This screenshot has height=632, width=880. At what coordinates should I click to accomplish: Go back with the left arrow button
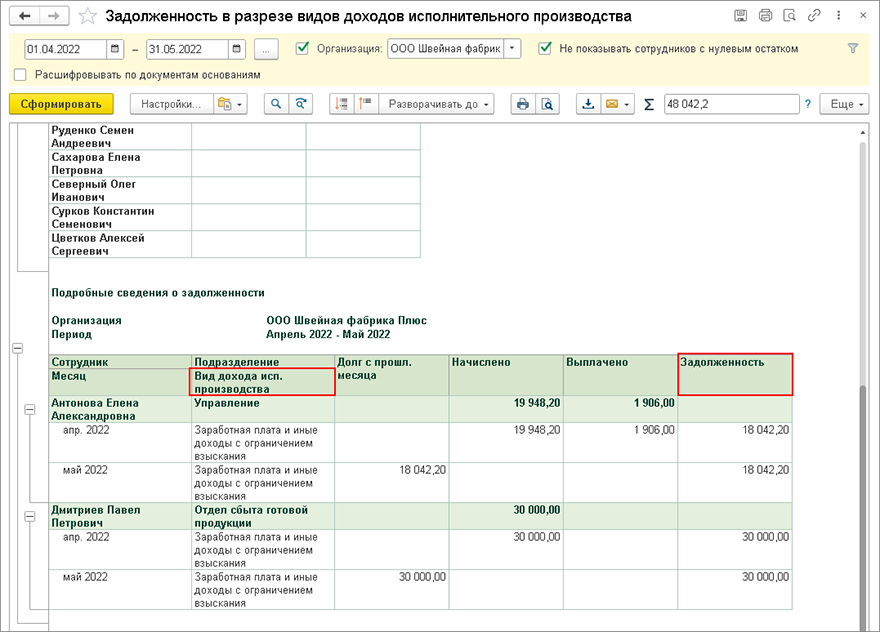click(25, 16)
